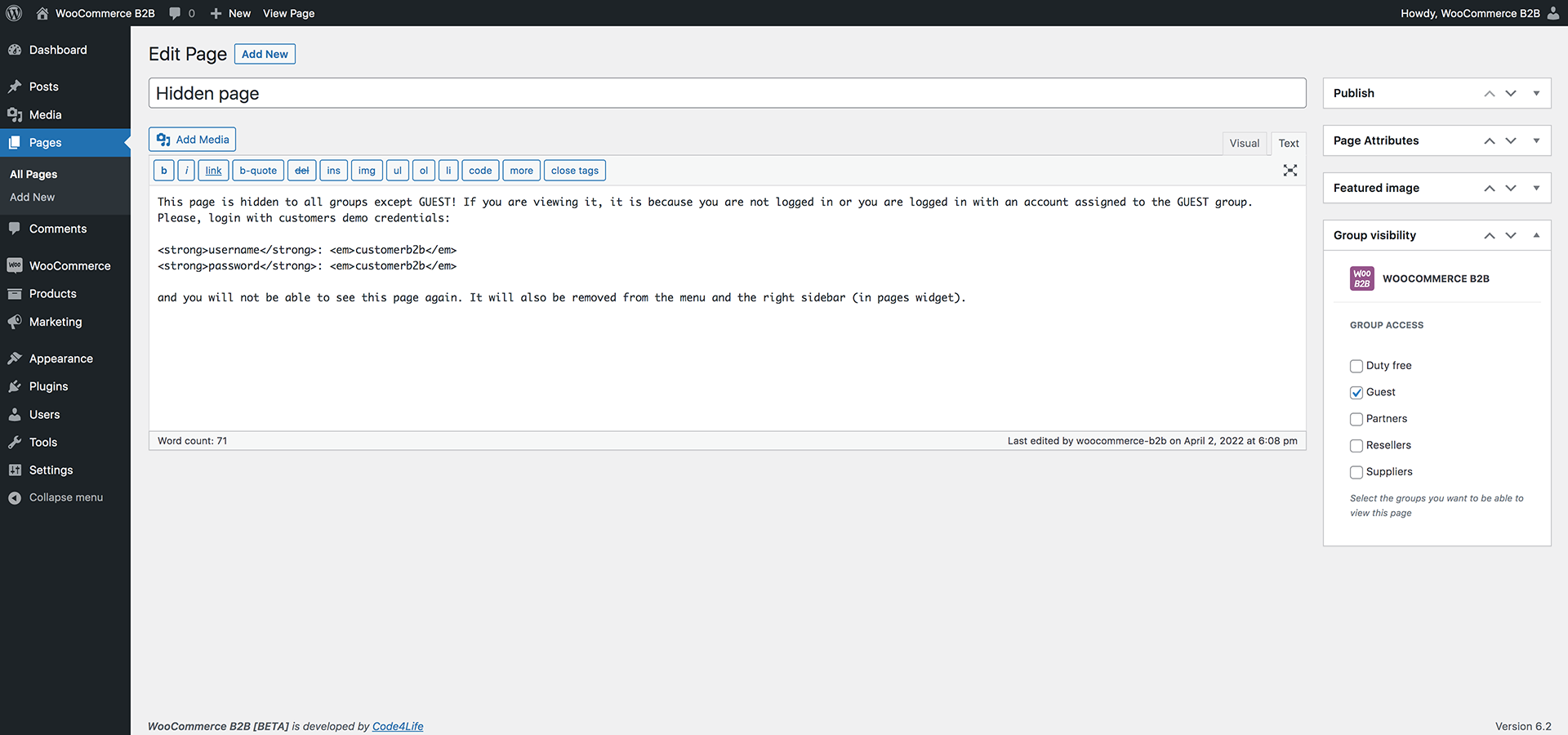Click the Users icon in the sidebar

click(15, 415)
